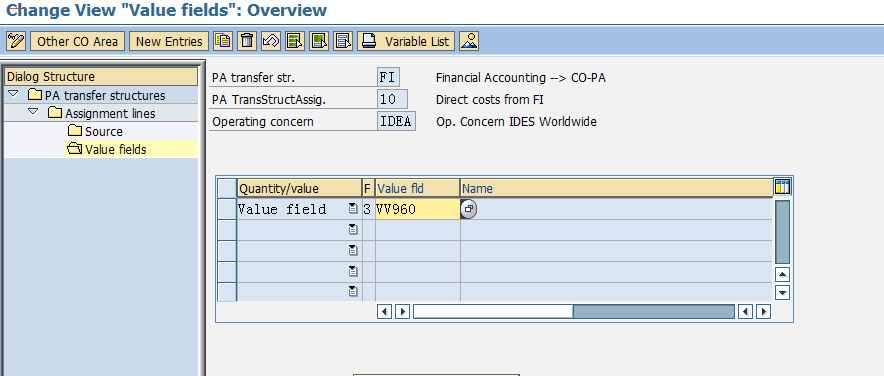Viewport: 884px width, 376px height.
Task: Click the table select-all corner cell
Action: [227, 188]
